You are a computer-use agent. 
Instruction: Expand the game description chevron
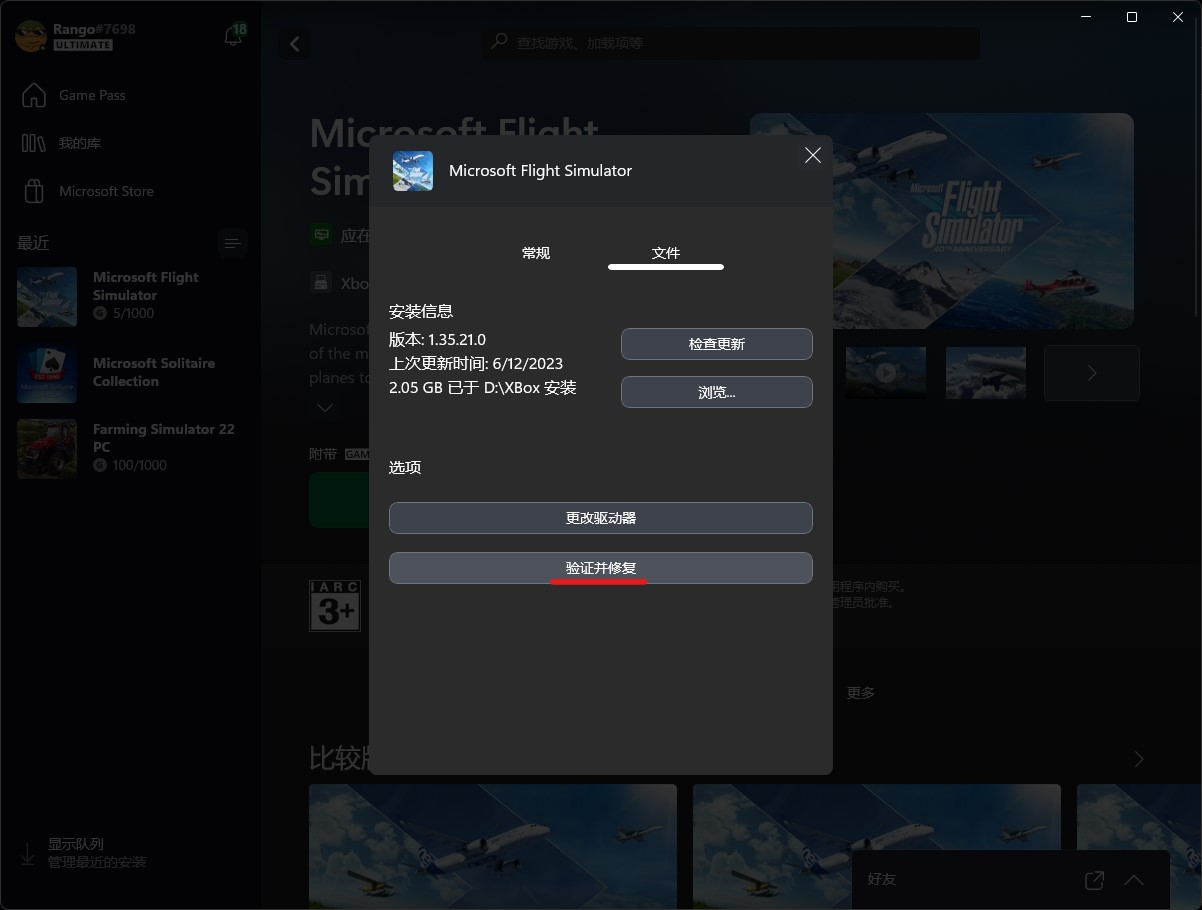point(325,408)
